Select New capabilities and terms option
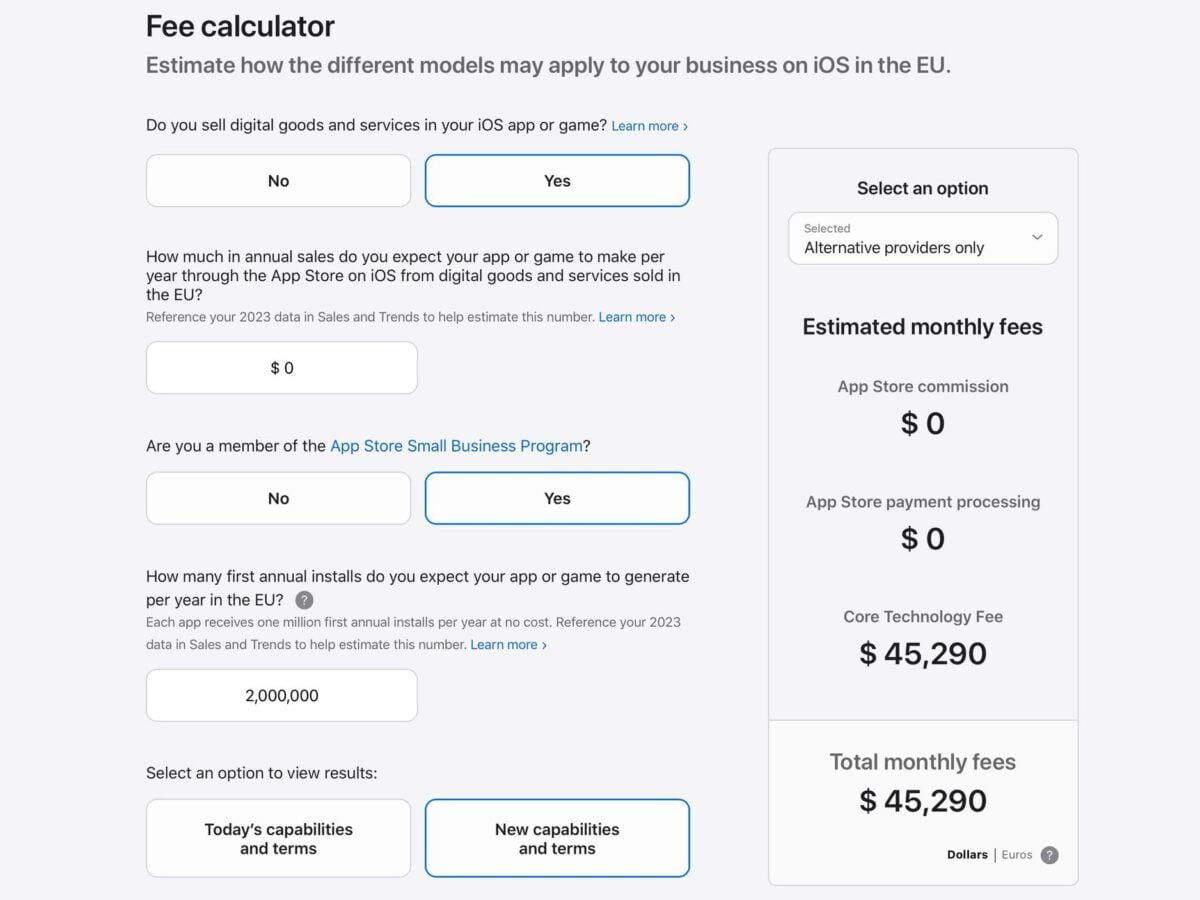 [x=557, y=838]
